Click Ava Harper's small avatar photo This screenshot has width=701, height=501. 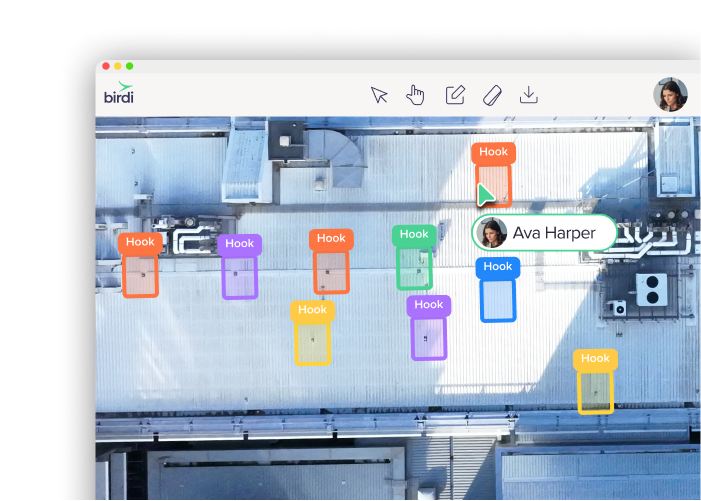pos(492,233)
